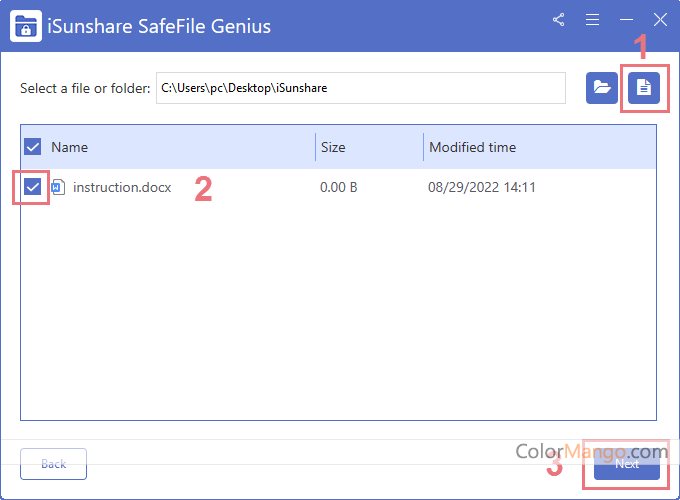Image resolution: width=680 pixels, height=500 pixels.
Task: Click the iSunshare SafeFile Genius logo
Action: [x=26, y=26]
